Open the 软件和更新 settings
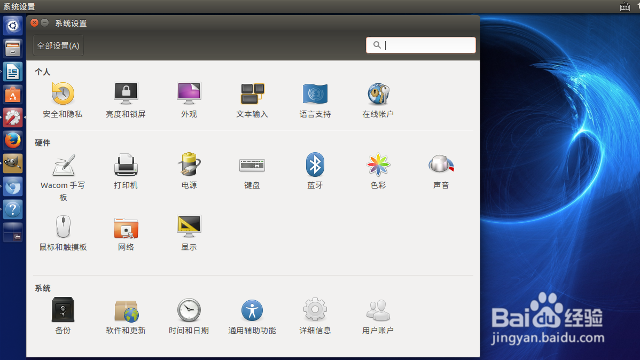This screenshot has width=640, height=360. [x=126, y=316]
